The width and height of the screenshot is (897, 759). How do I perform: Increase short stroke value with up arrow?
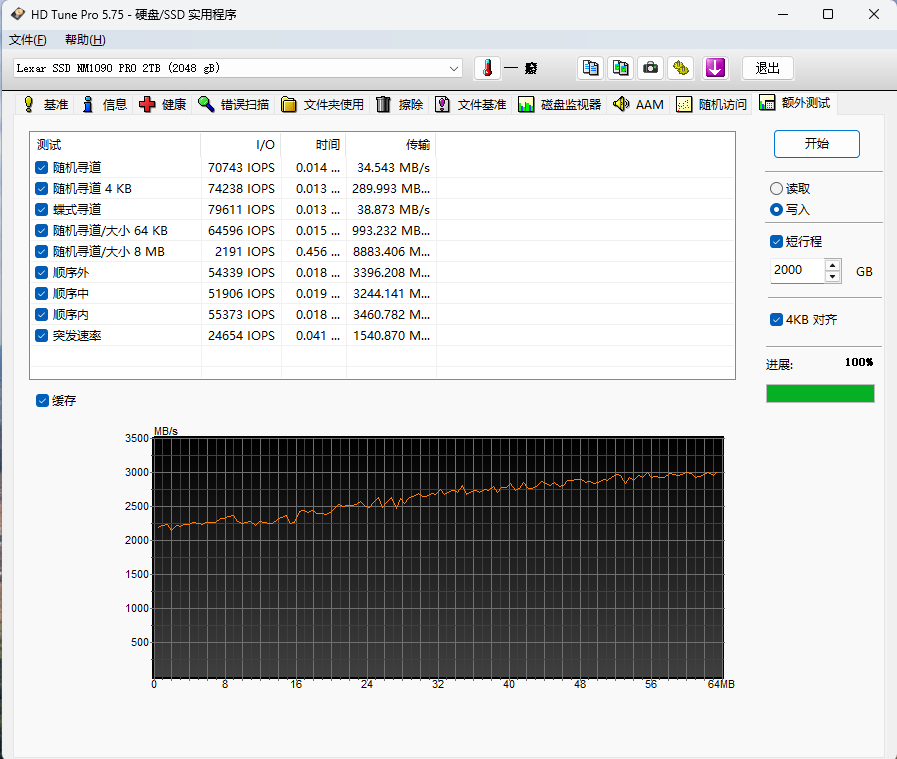[x=833, y=266]
